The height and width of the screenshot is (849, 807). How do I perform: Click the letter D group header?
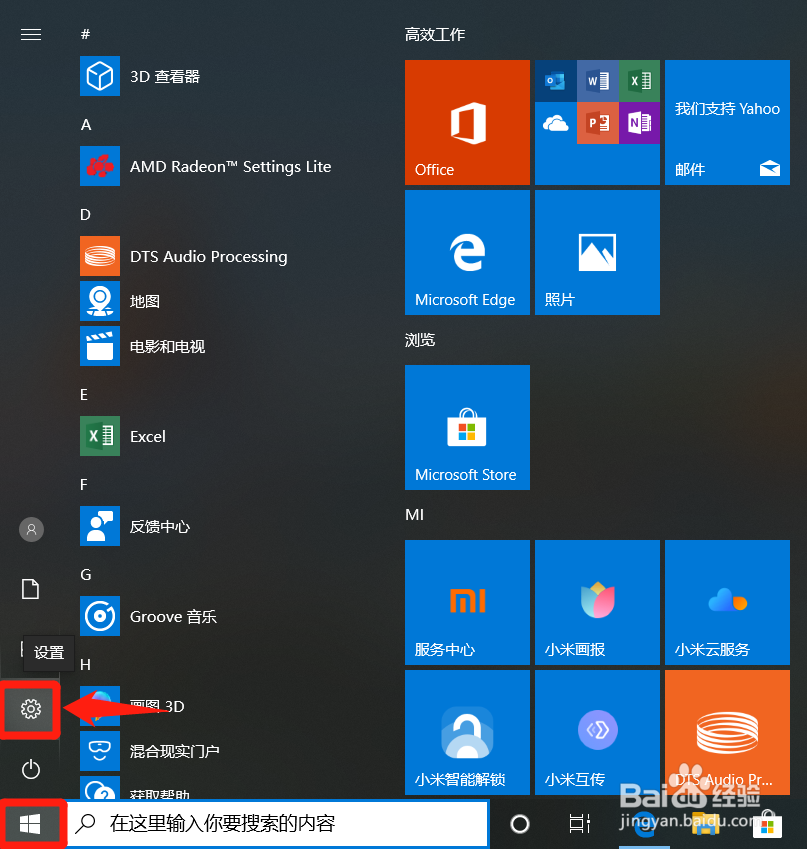point(85,214)
